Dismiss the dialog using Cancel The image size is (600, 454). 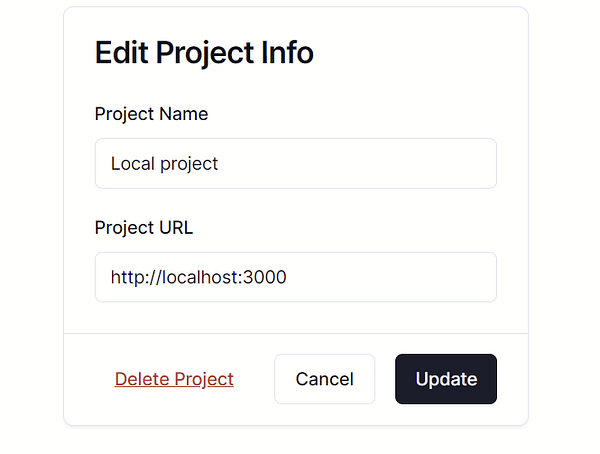click(x=324, y=379)
